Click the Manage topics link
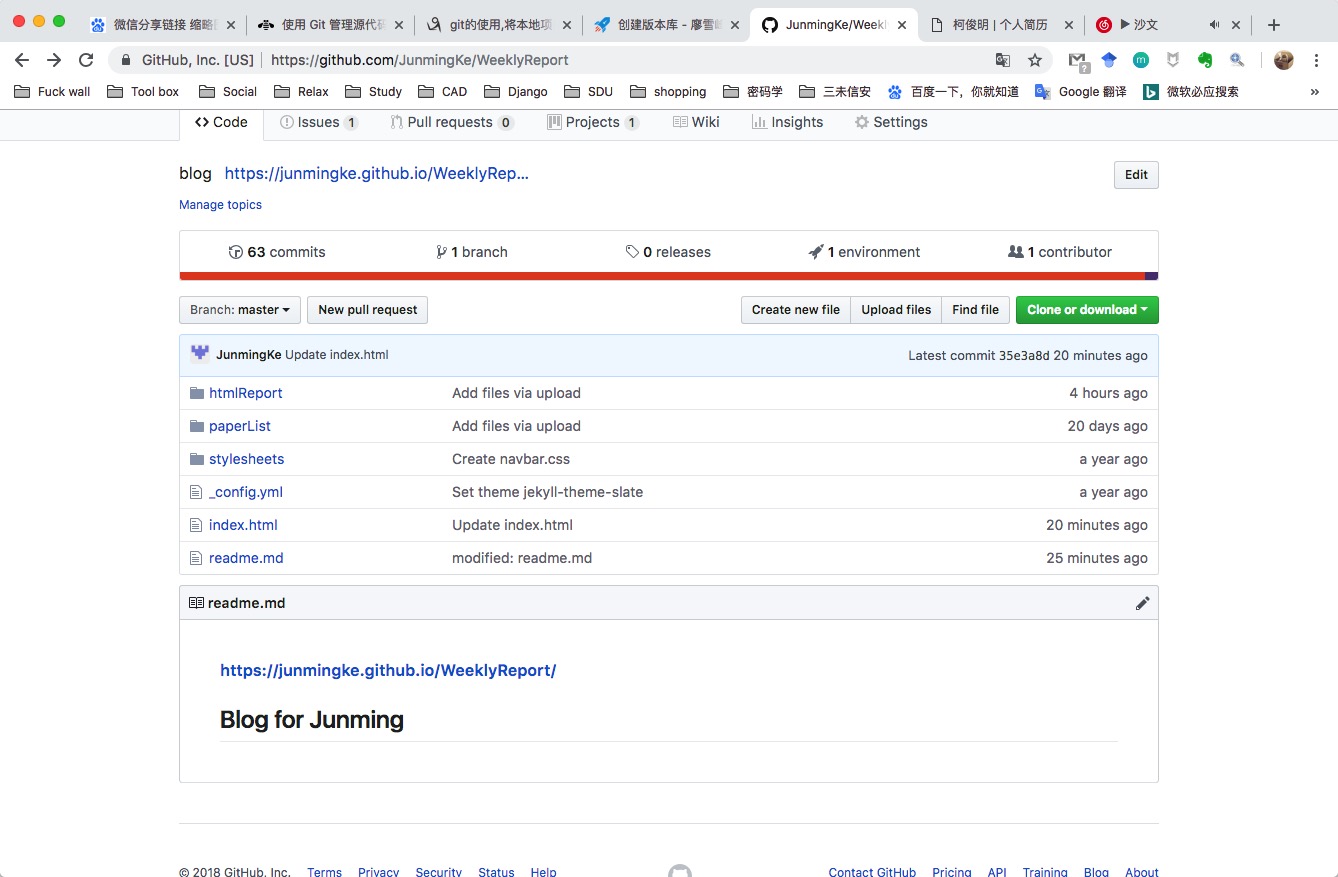 tap(220, 205)
